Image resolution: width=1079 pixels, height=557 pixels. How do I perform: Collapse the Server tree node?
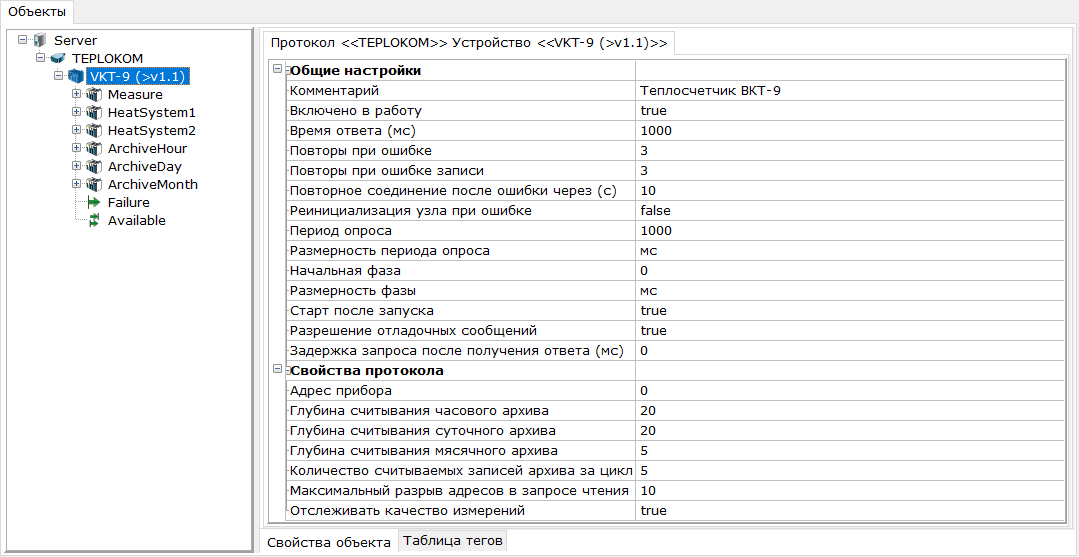[x=23, y=40]
